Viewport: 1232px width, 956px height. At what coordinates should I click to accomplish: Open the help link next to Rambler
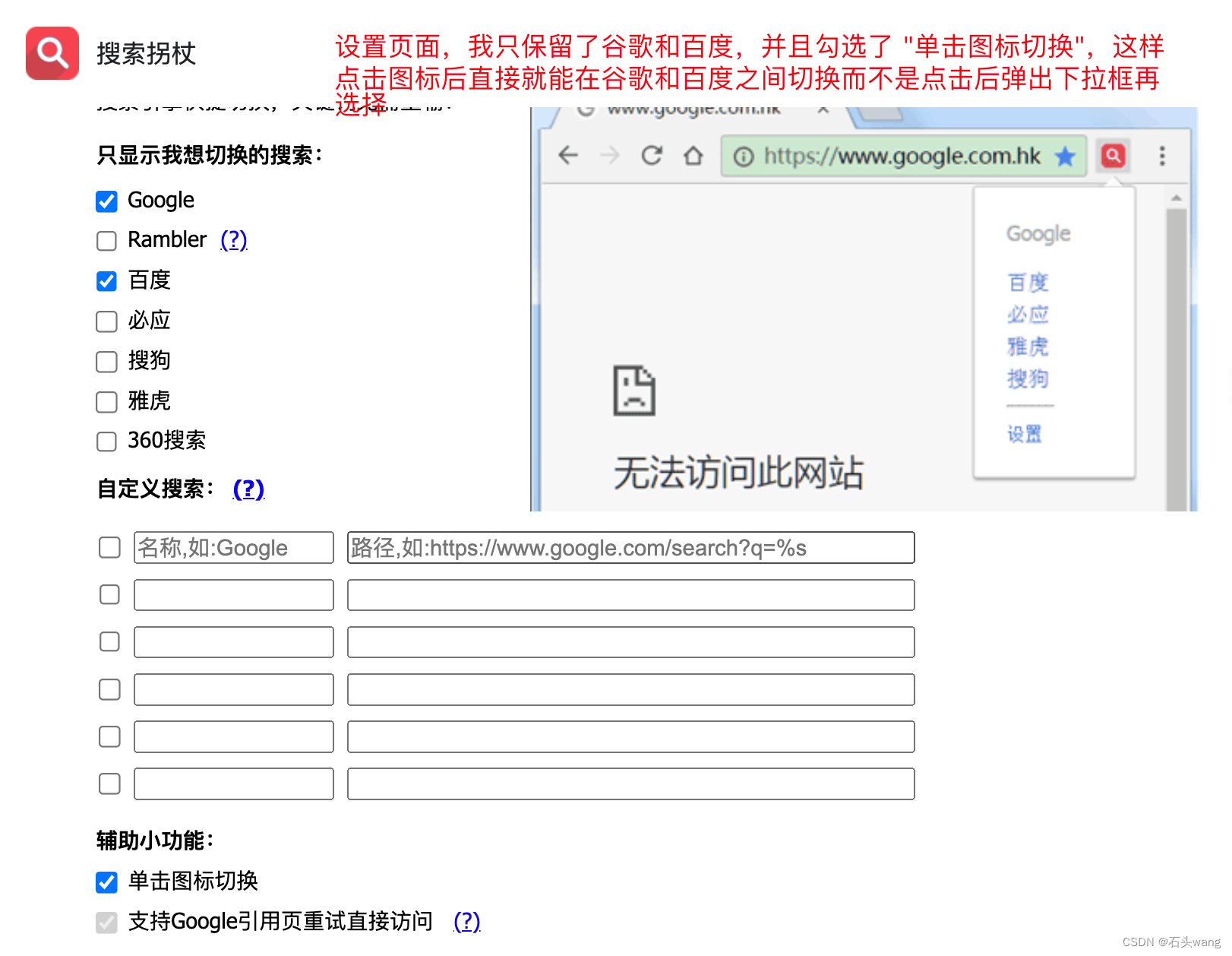(x=234, y=240)
